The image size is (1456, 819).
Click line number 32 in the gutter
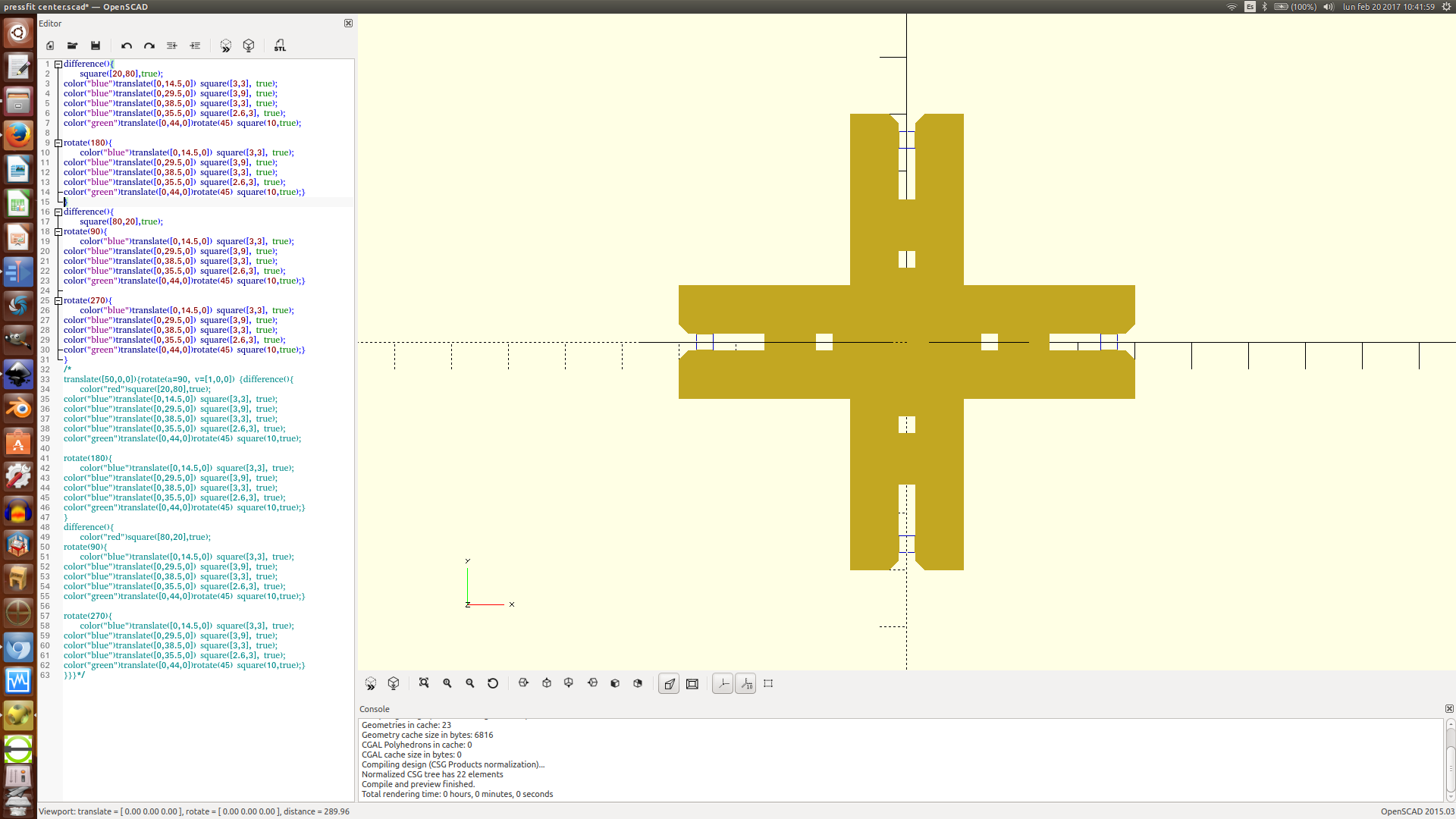tap(45, 369)
